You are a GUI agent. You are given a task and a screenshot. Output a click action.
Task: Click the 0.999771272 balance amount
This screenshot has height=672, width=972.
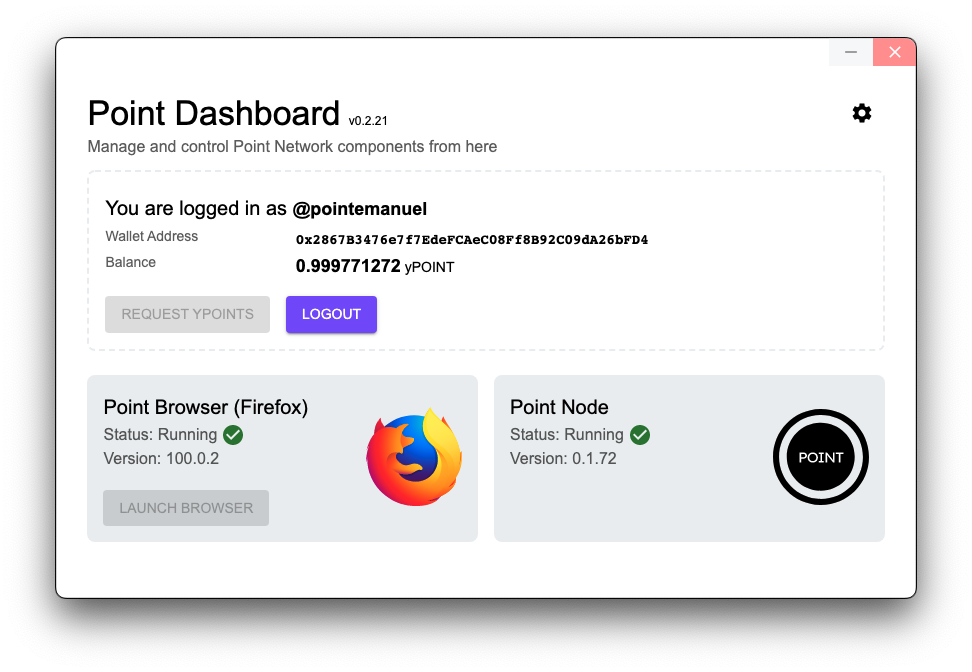point(348,266)
